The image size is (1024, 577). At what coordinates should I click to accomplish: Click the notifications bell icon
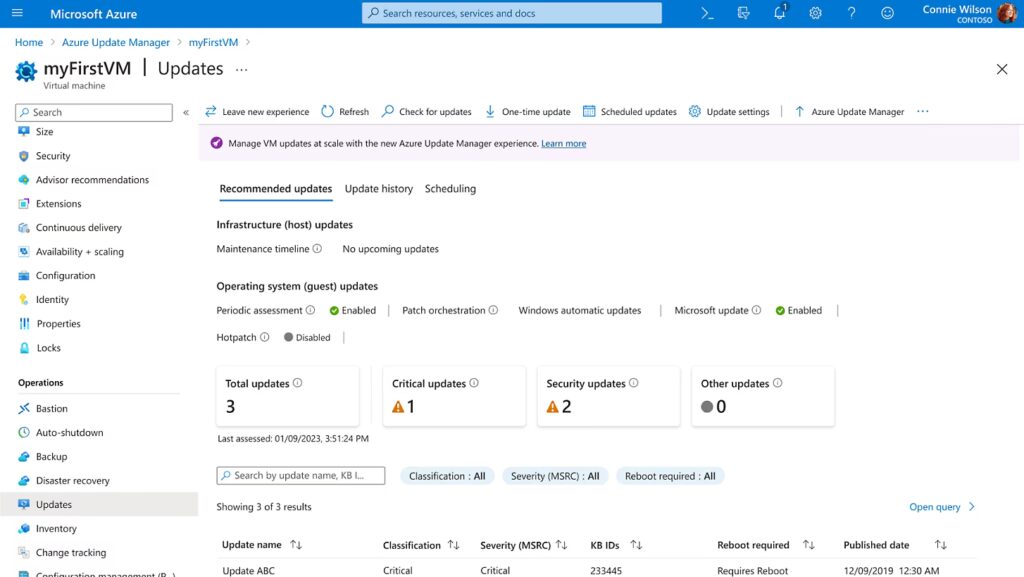point(779,13)
